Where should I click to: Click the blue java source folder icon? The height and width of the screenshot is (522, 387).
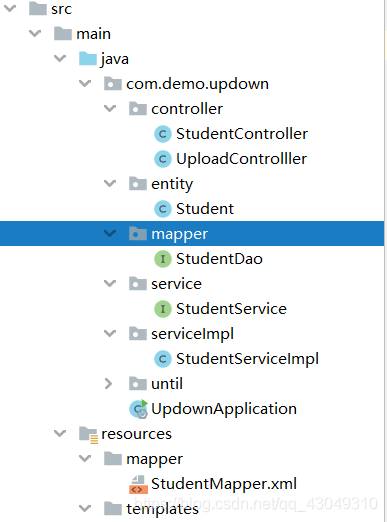point(88,59)
